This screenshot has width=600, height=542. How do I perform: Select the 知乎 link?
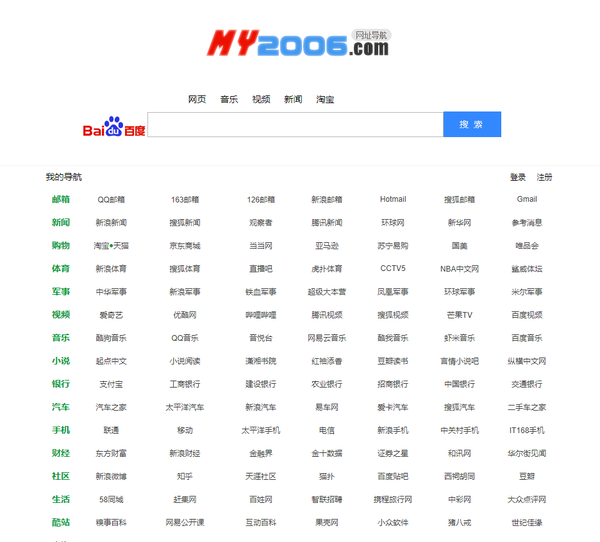coord(184,476)
